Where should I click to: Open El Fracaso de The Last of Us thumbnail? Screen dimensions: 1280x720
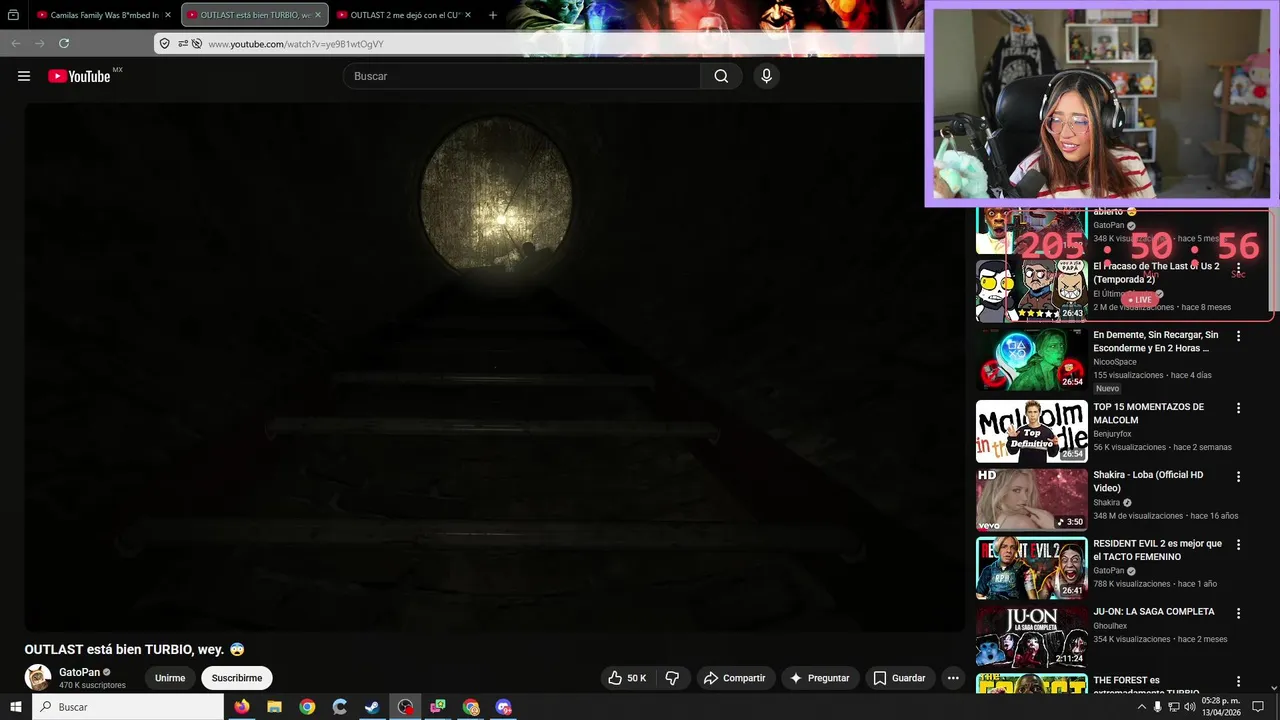point(1031,290)
